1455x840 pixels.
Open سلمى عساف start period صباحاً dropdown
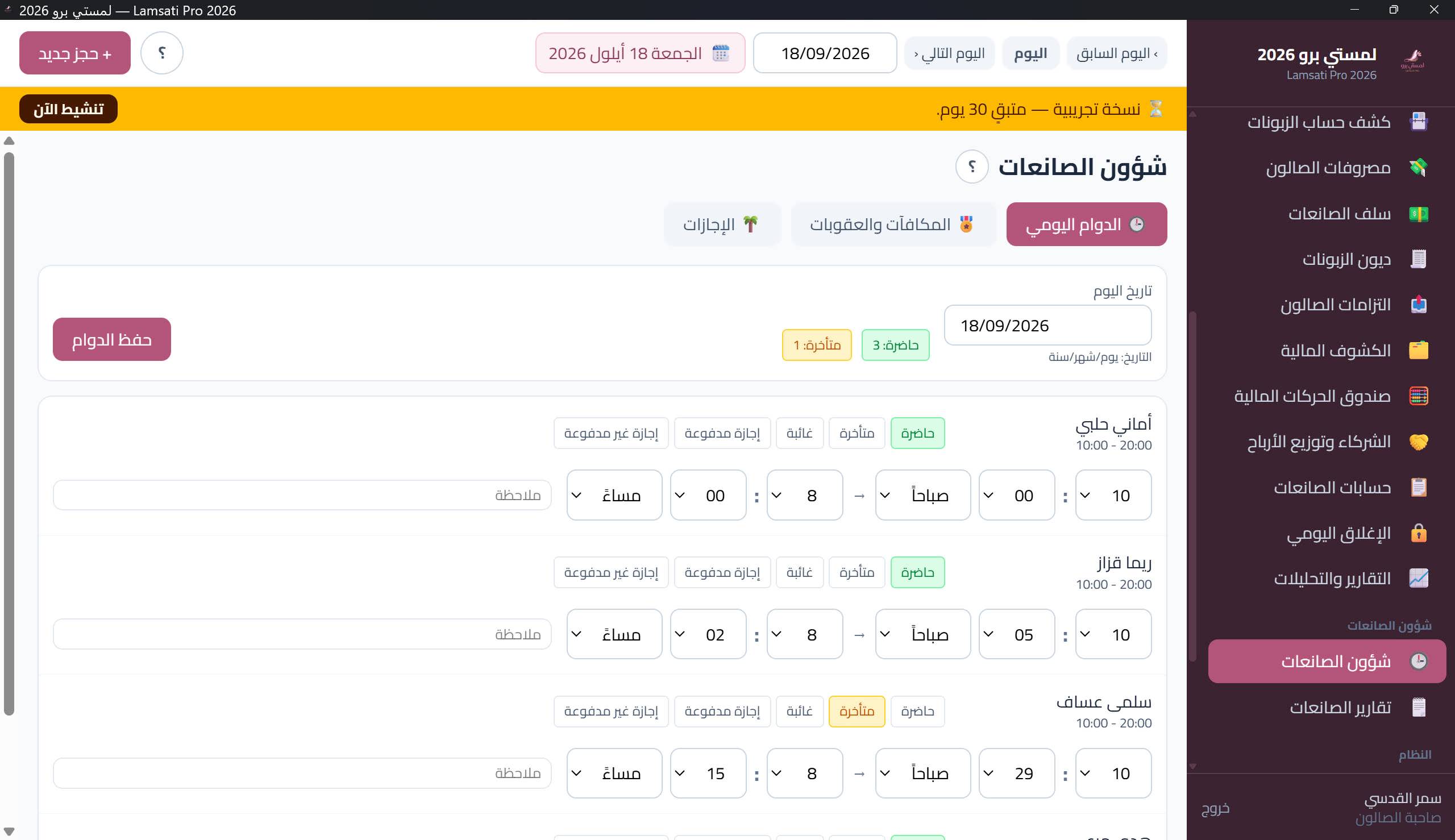pos(923,773)
